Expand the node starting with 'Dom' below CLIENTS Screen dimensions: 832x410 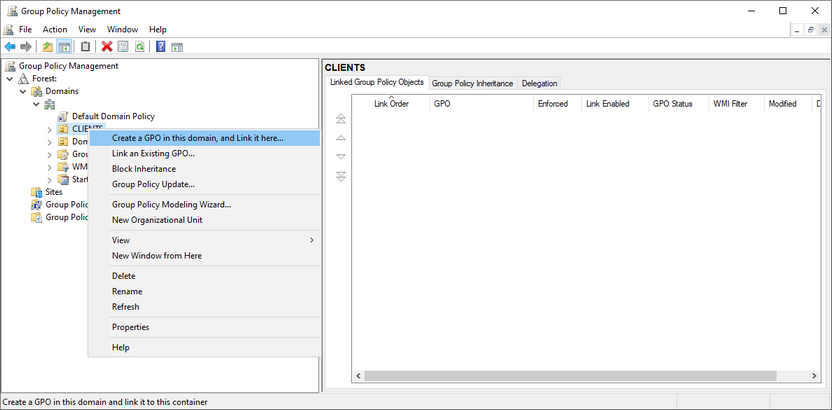click(49, 142)
